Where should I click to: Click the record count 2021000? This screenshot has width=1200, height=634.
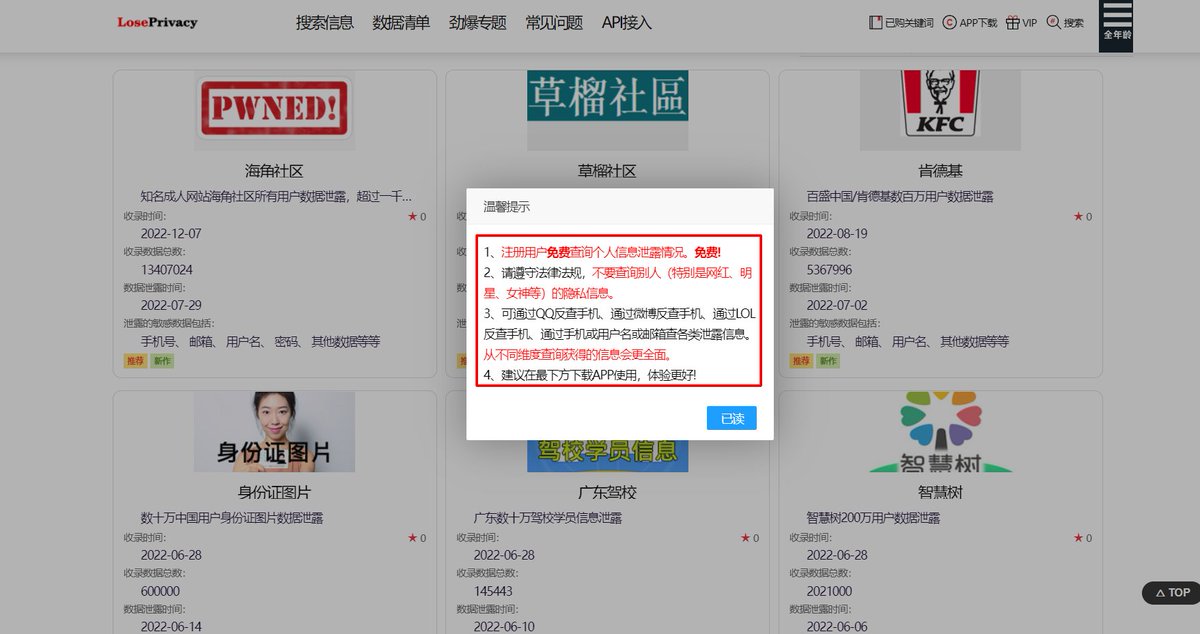[829, 591]
